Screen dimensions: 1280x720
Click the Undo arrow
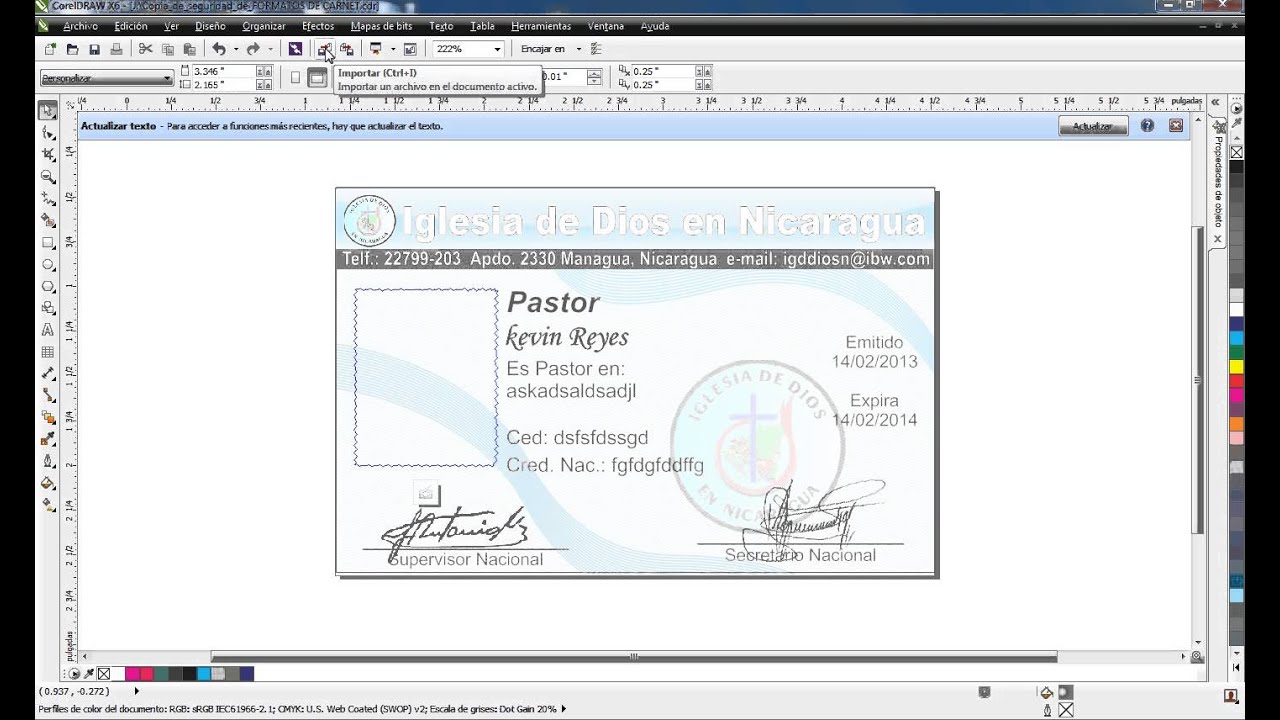[218, 49]
